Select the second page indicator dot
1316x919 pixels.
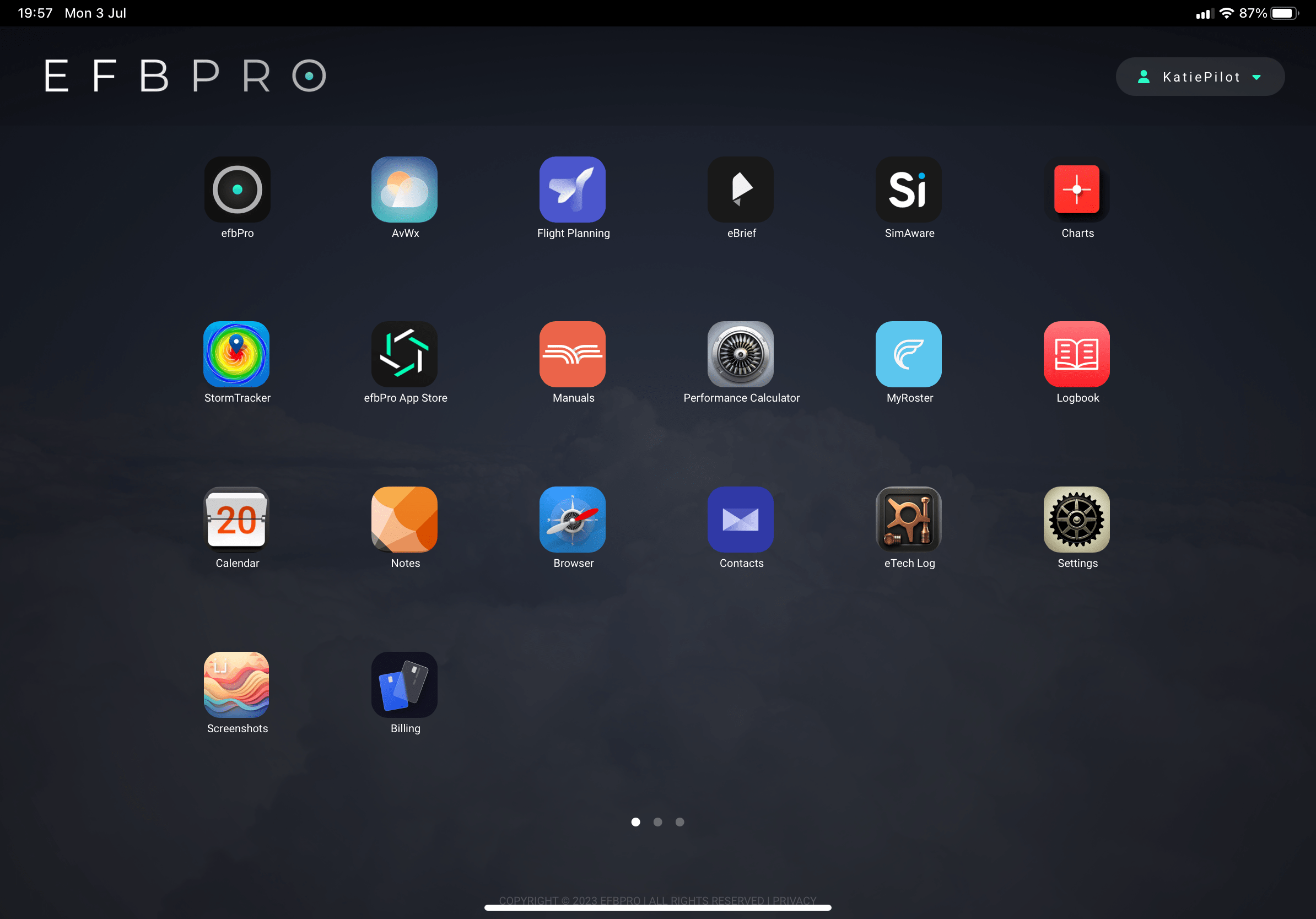point(657,821)
